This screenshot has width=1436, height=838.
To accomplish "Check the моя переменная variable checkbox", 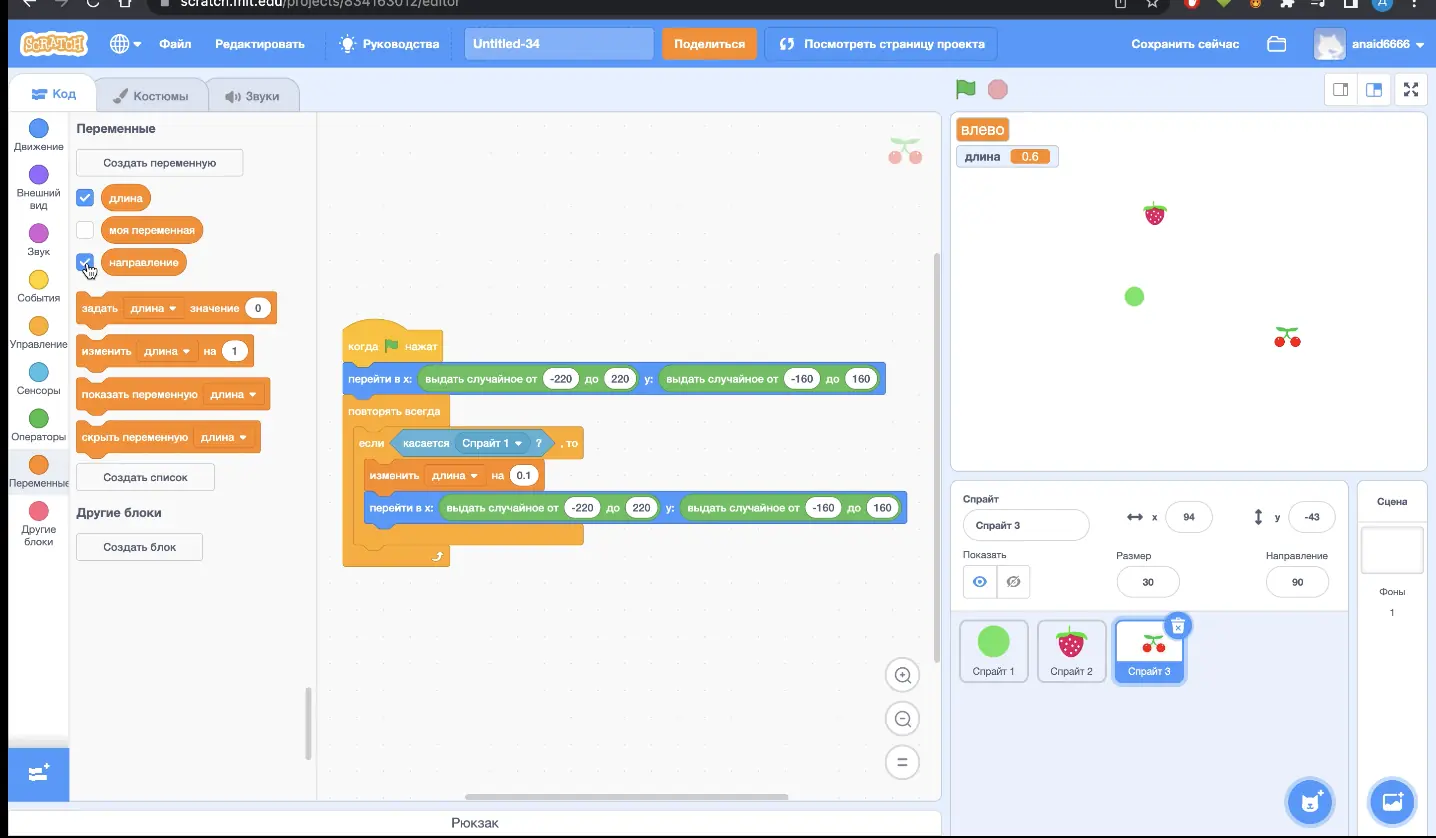I will click(x=85, y=230).
